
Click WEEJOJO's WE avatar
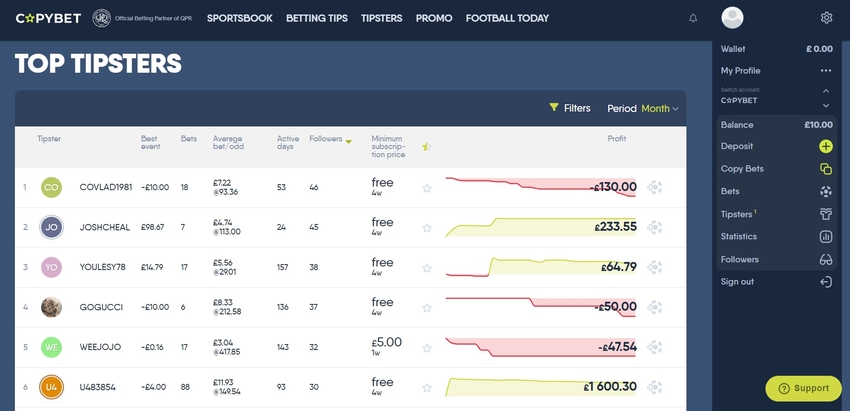(51, 347)
